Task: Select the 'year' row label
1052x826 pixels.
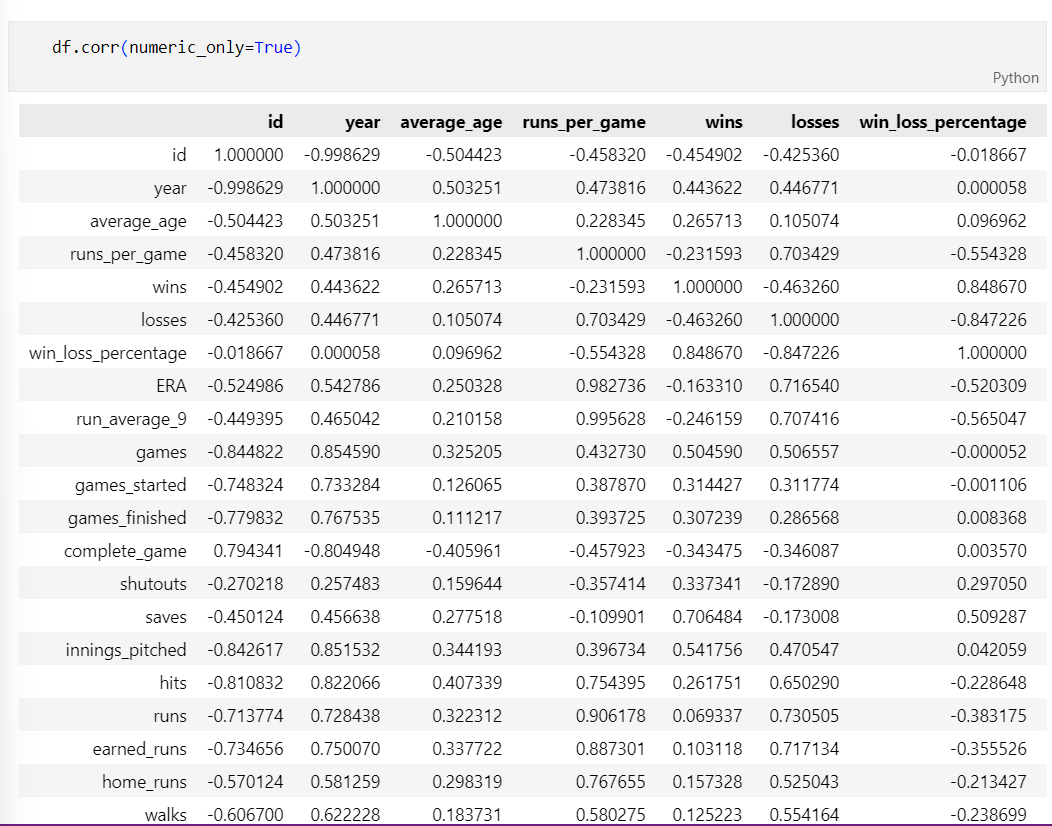Action: 170,188
